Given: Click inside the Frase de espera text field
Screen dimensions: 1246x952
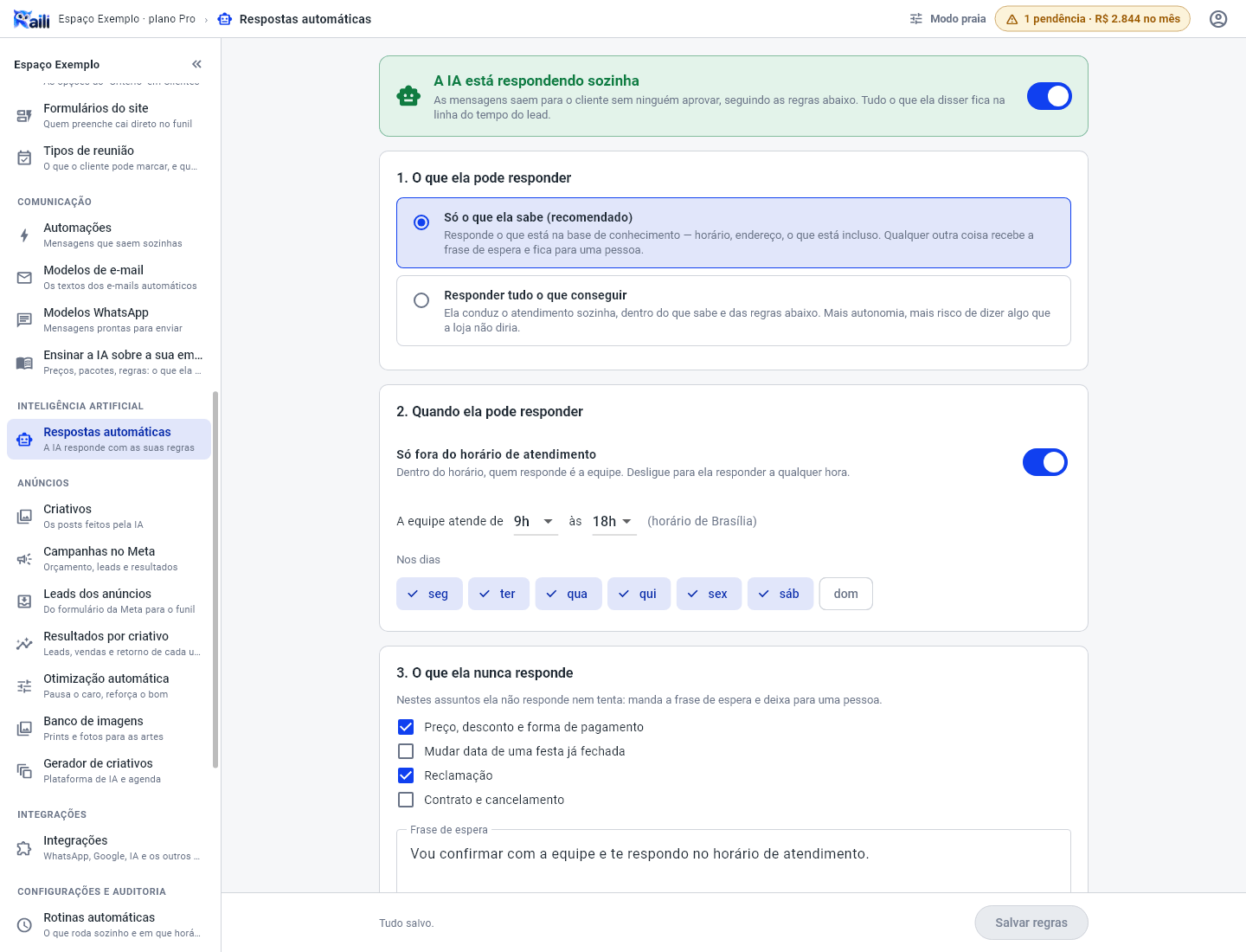Looking at the screenshot, I should [734, 861].
